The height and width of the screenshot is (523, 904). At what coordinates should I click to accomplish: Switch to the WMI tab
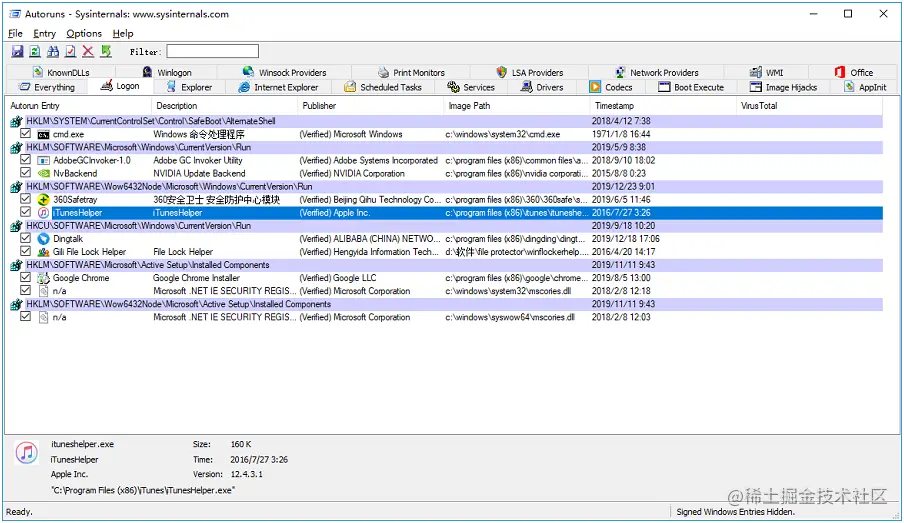(766, 72)
